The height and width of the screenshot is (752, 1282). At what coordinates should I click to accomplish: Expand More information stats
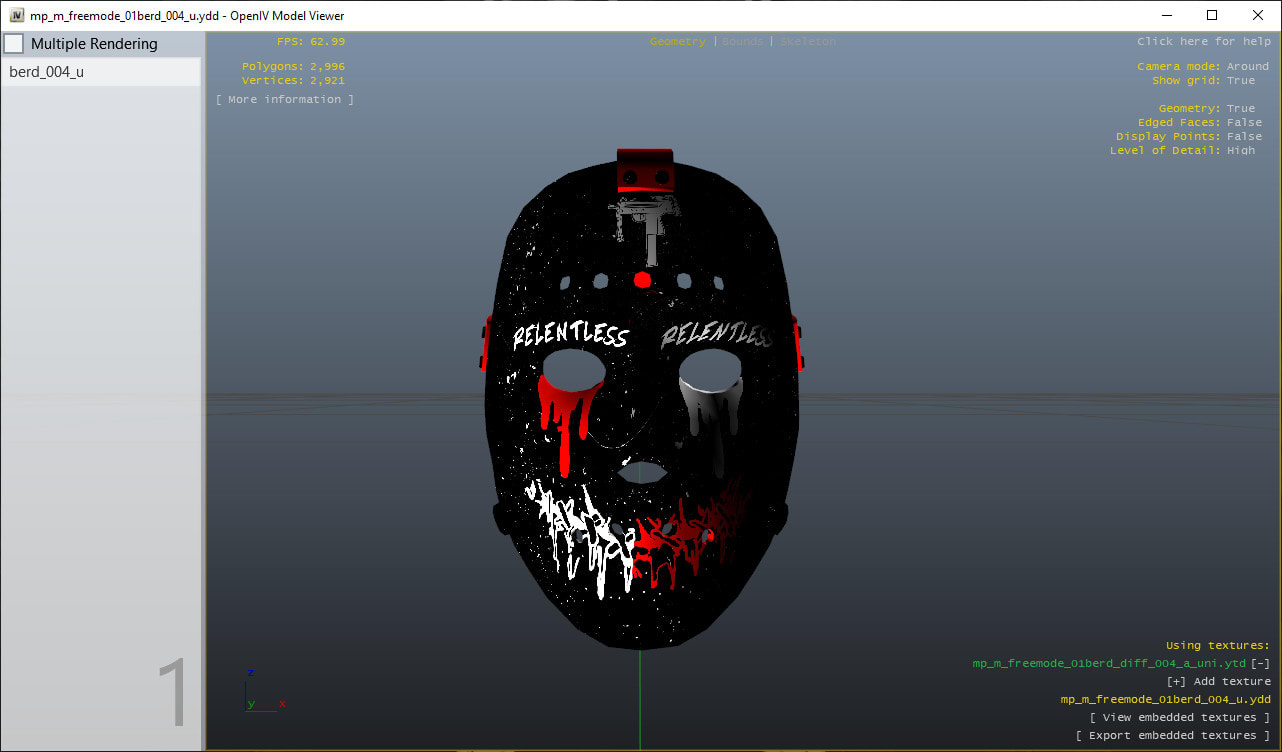click(x=285, y=99)
